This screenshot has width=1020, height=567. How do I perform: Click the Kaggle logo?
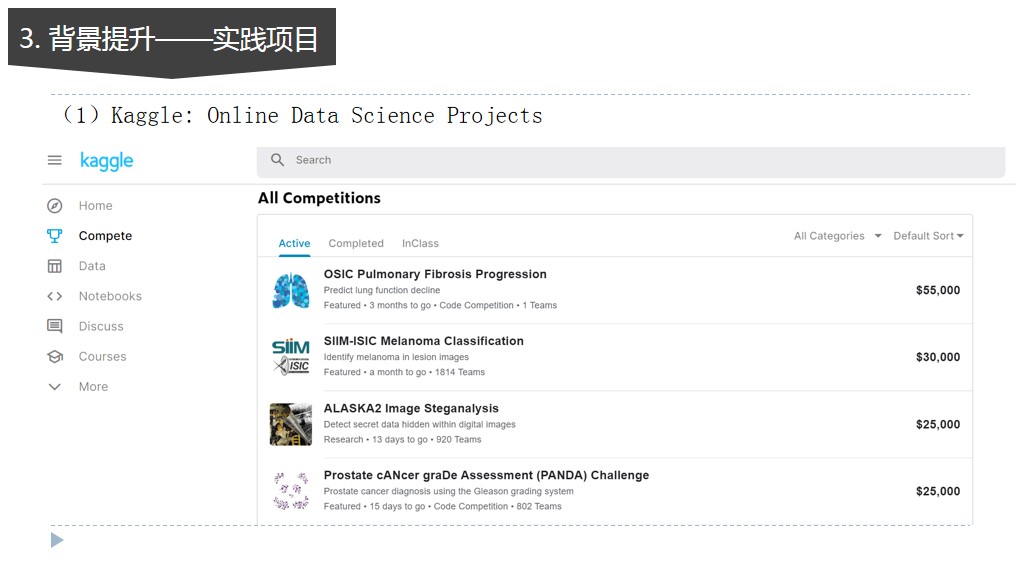tap(107, 161)
